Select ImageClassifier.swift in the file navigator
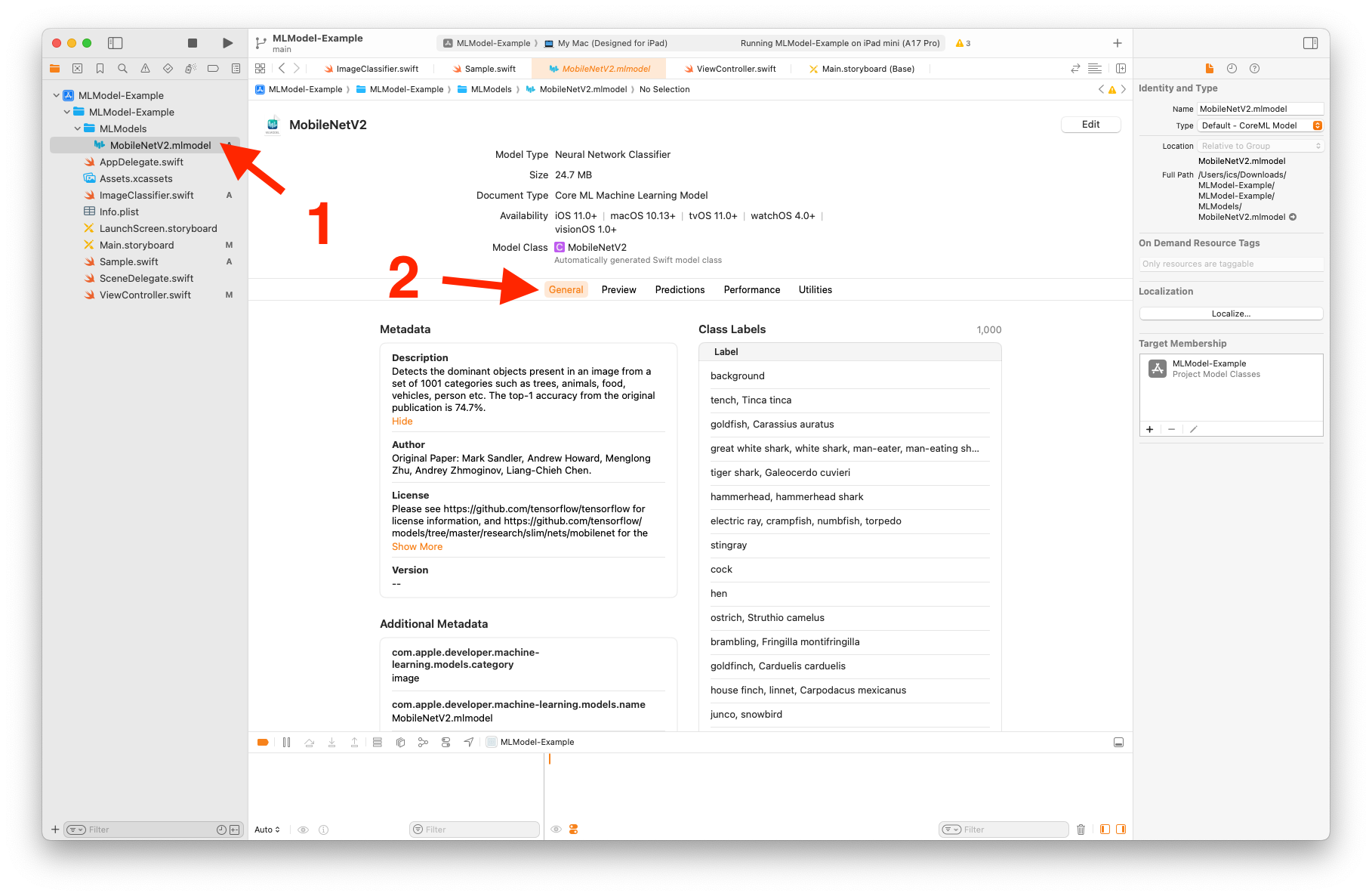Screen dimensions: 1372x896 (x=146, y=196)
